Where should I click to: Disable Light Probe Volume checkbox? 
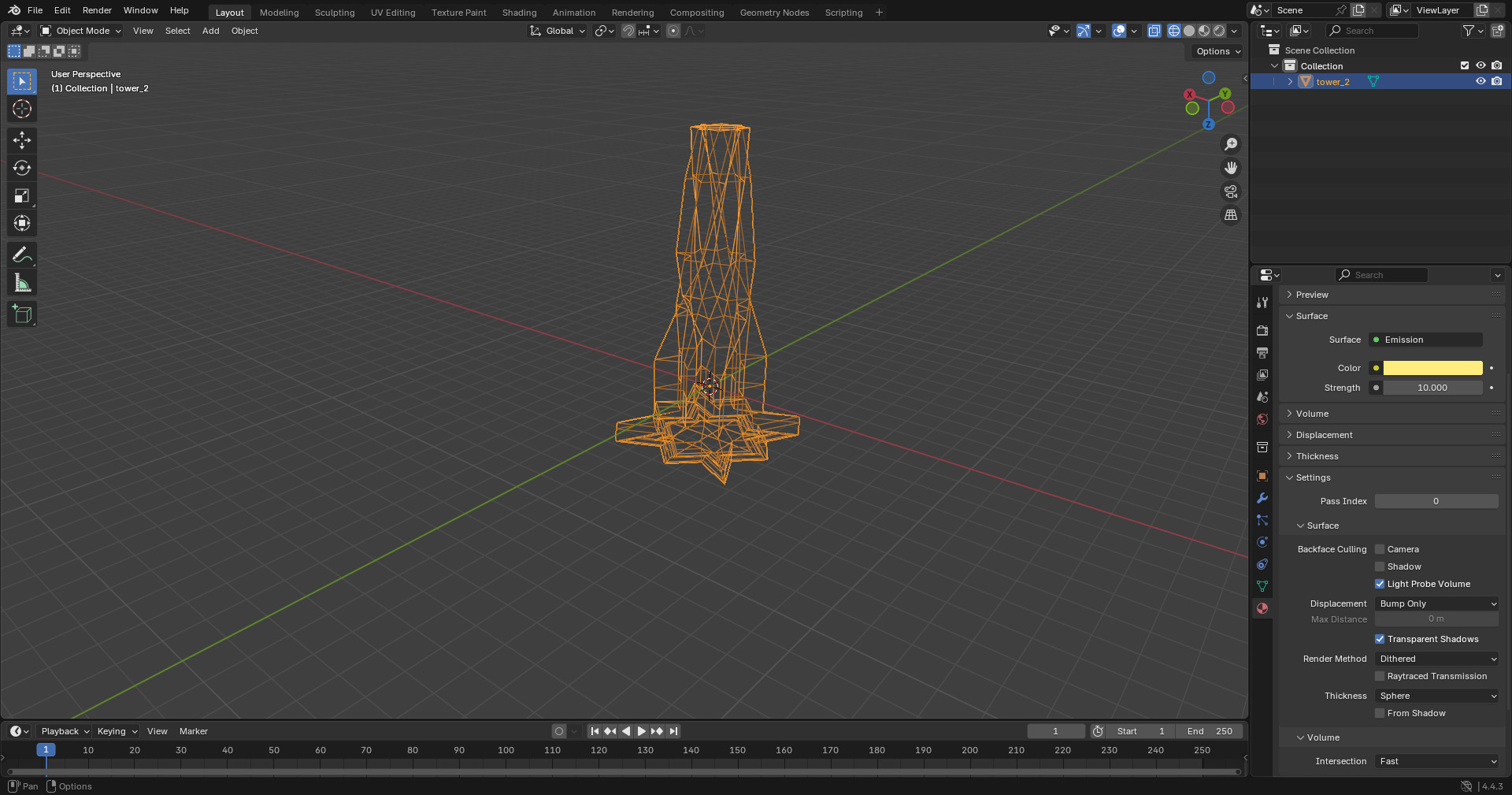pos(1380,584)
